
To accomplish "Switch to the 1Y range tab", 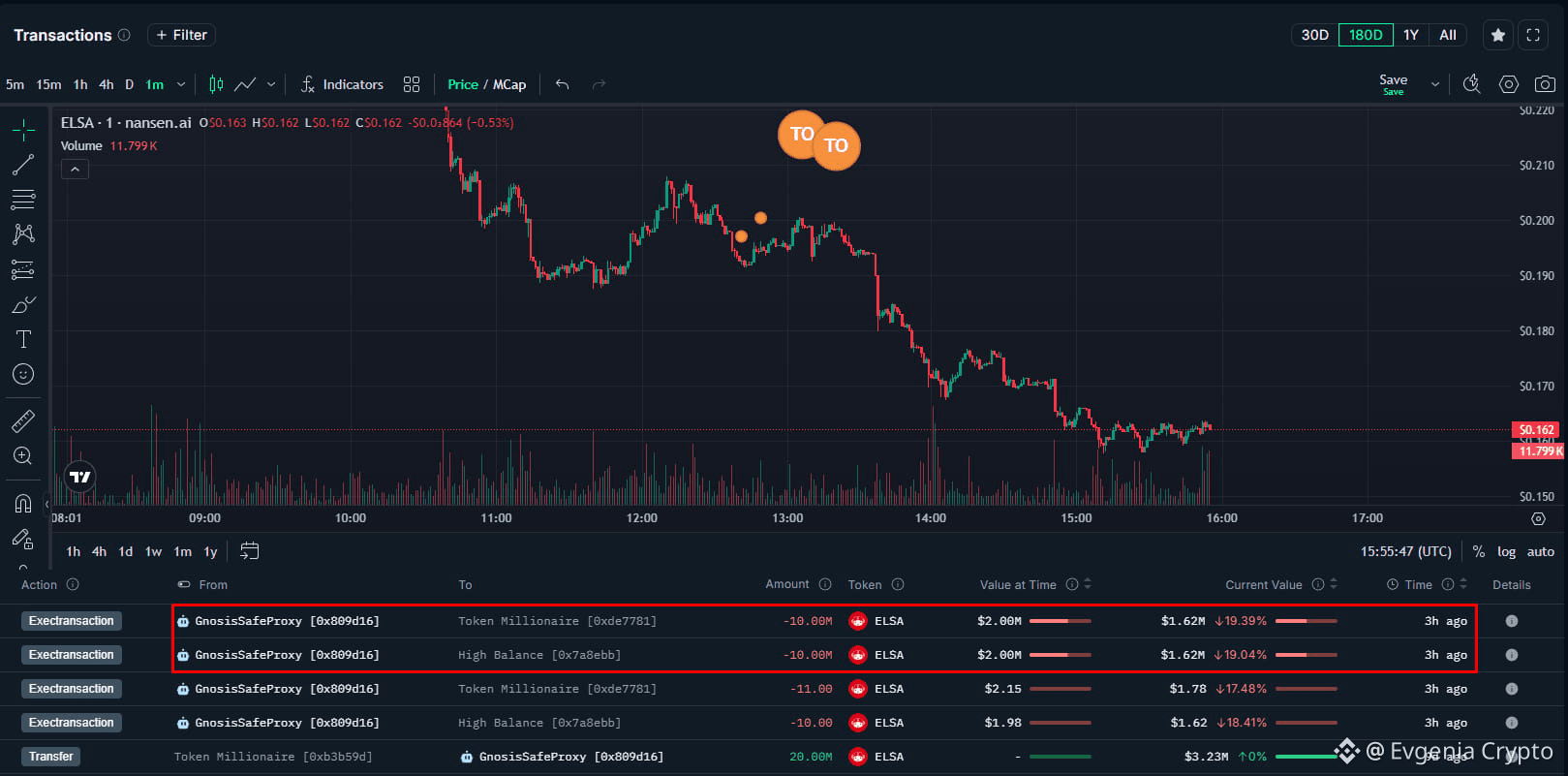I will [x=1411, y=35].
